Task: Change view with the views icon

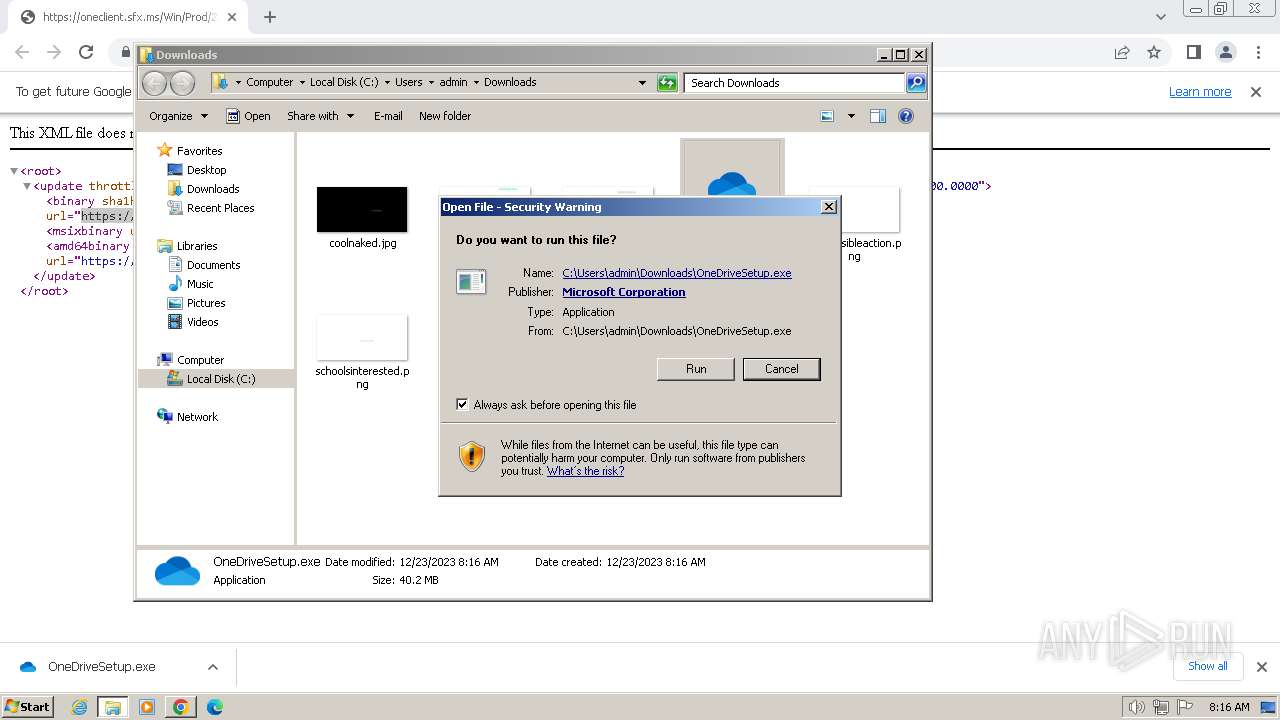Action: (x=827, y=116)
